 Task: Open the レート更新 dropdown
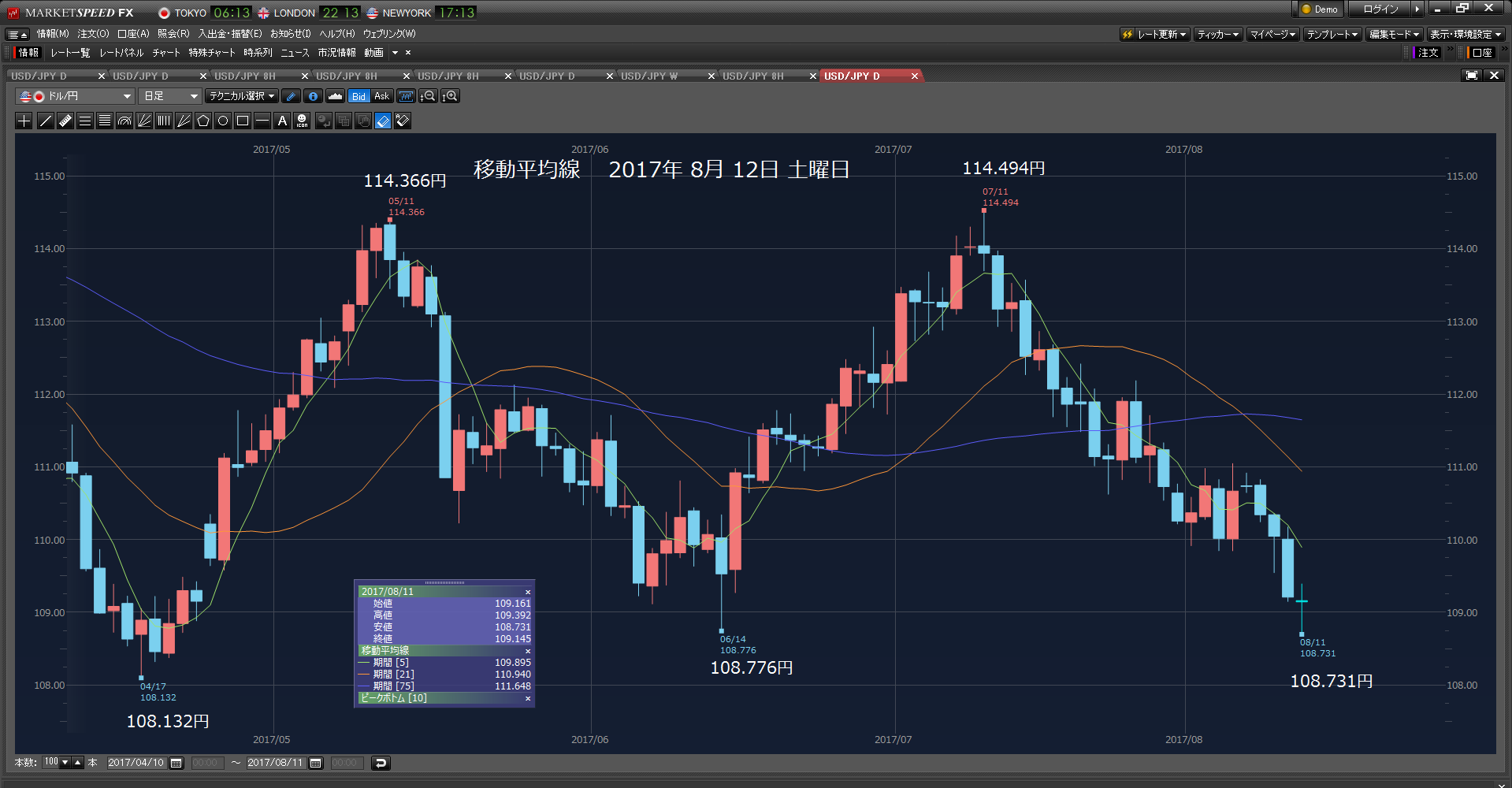tap(1155, 34)
